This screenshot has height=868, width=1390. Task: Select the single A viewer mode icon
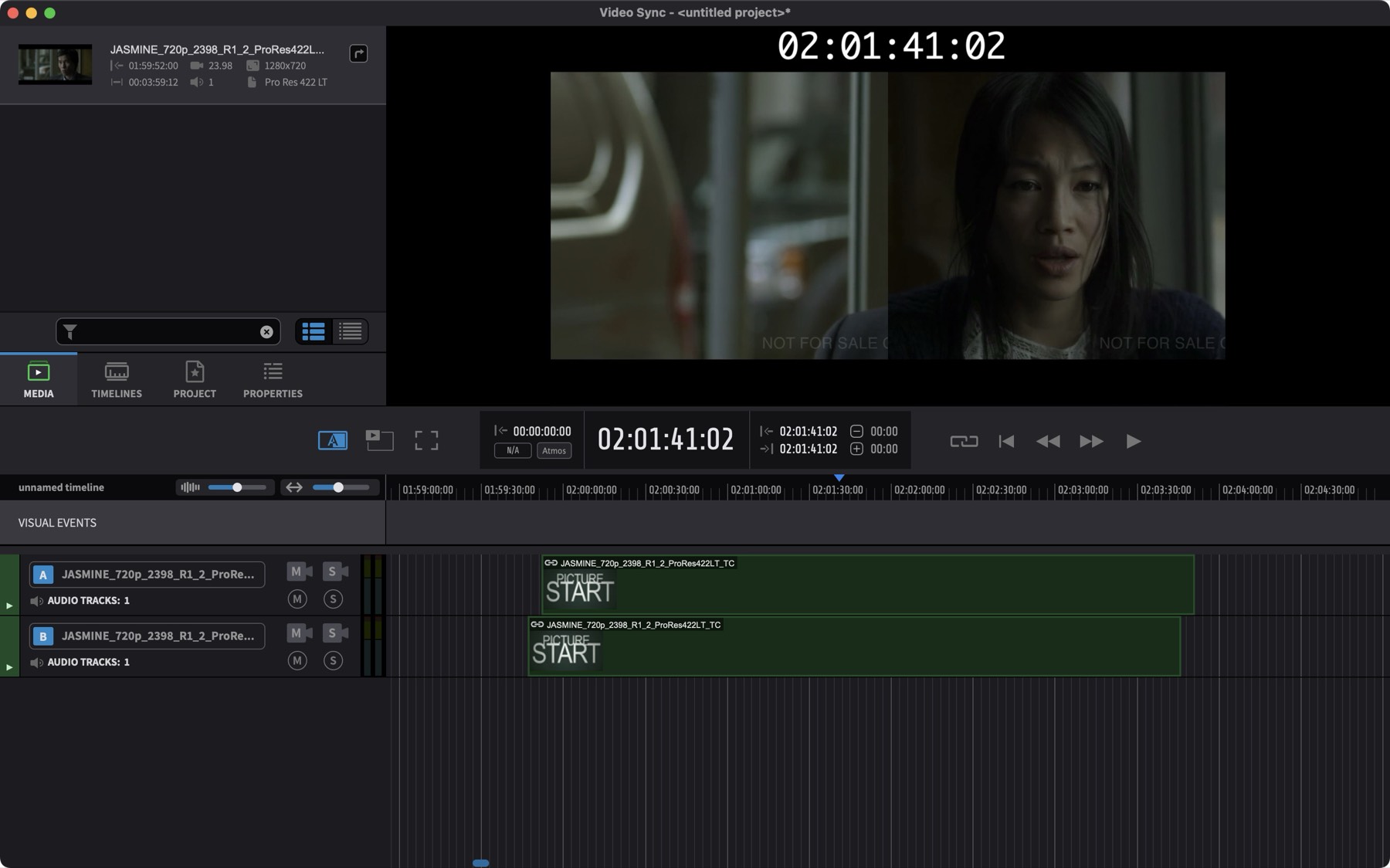(333, 441)
